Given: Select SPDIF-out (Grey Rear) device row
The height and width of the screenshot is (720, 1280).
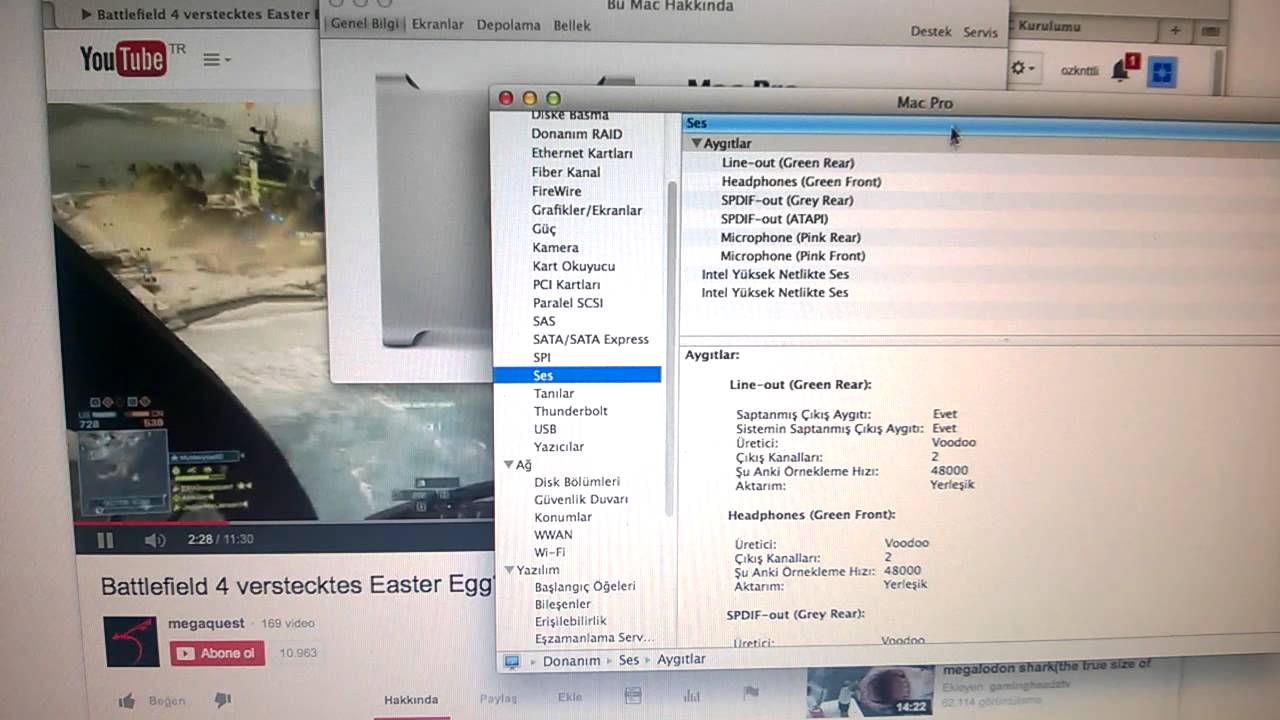Looking at the screenshot, I should tap(787, 200).
